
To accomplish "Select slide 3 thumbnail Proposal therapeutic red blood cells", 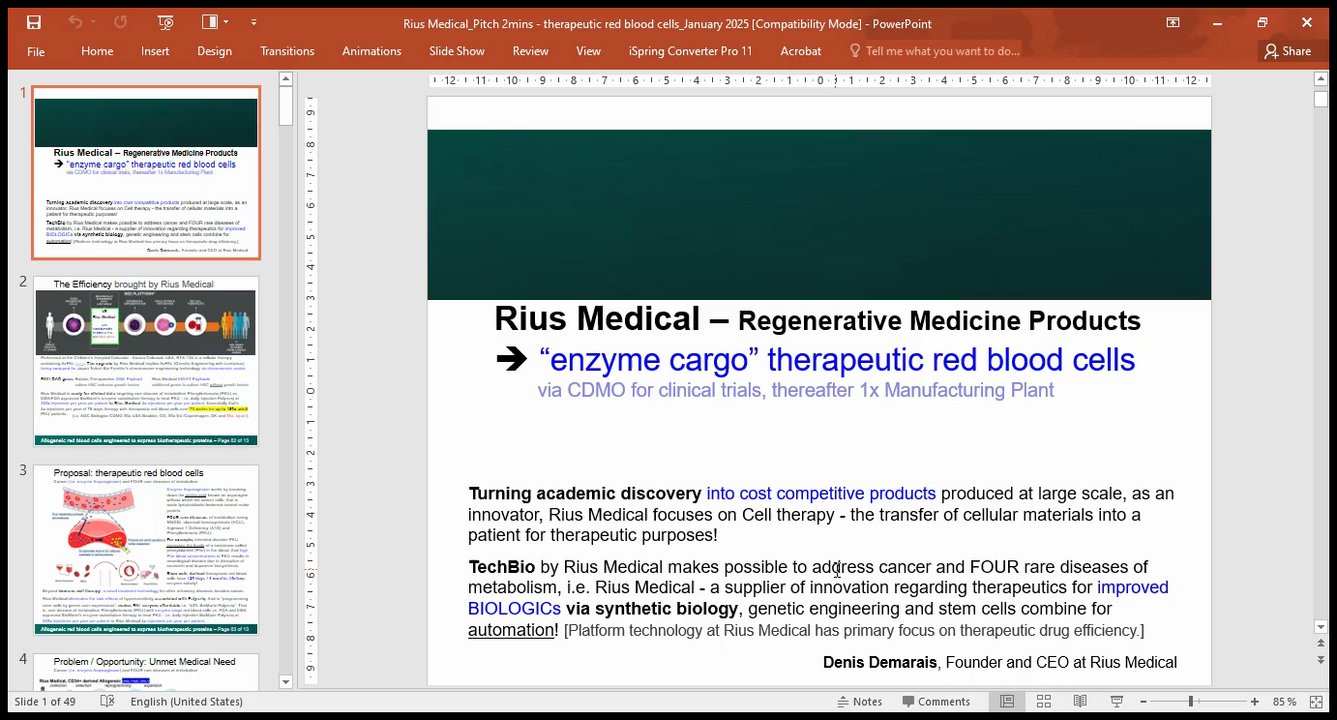I will [x=146, y=549].
